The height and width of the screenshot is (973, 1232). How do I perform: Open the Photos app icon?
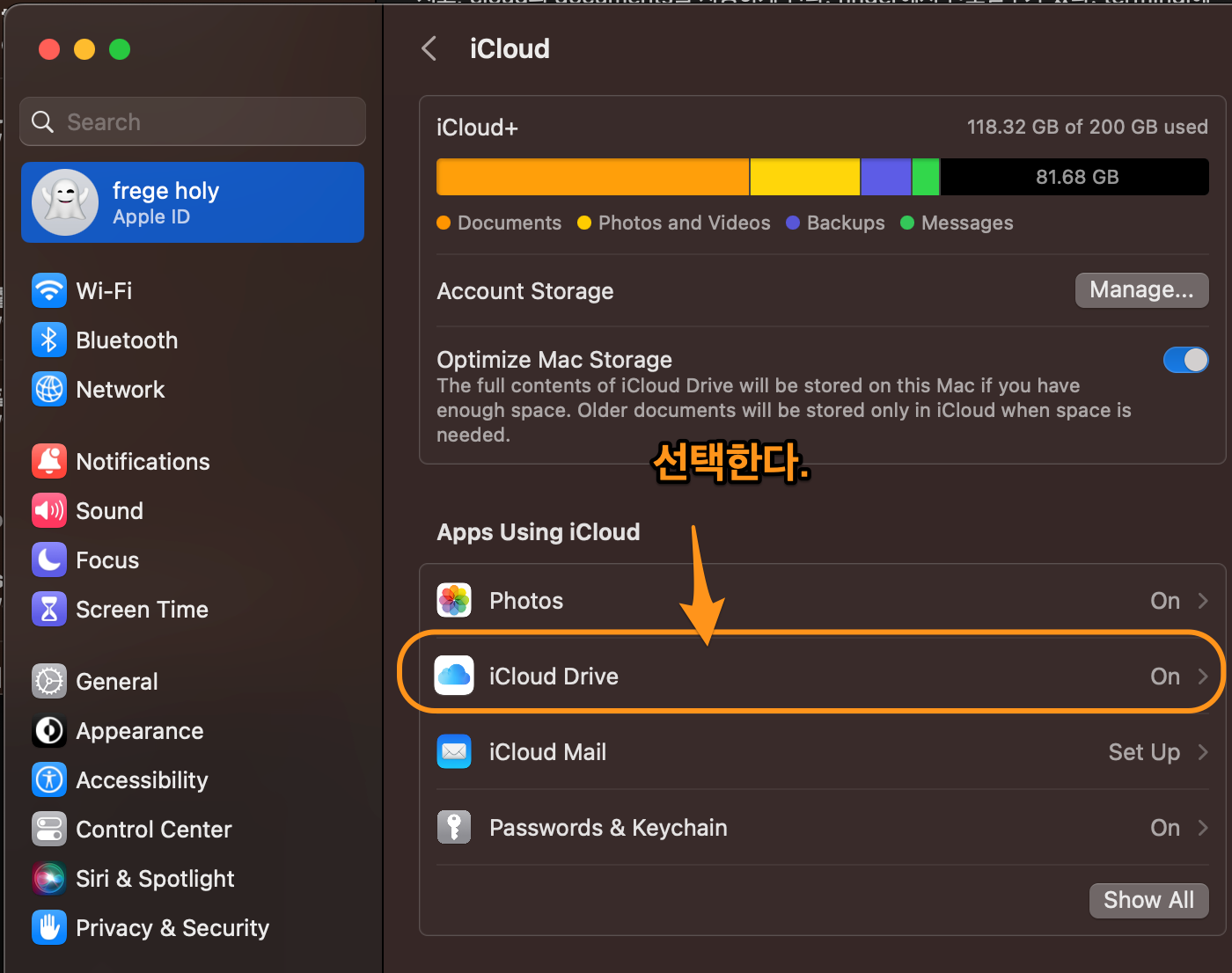(x=453, y=600)
